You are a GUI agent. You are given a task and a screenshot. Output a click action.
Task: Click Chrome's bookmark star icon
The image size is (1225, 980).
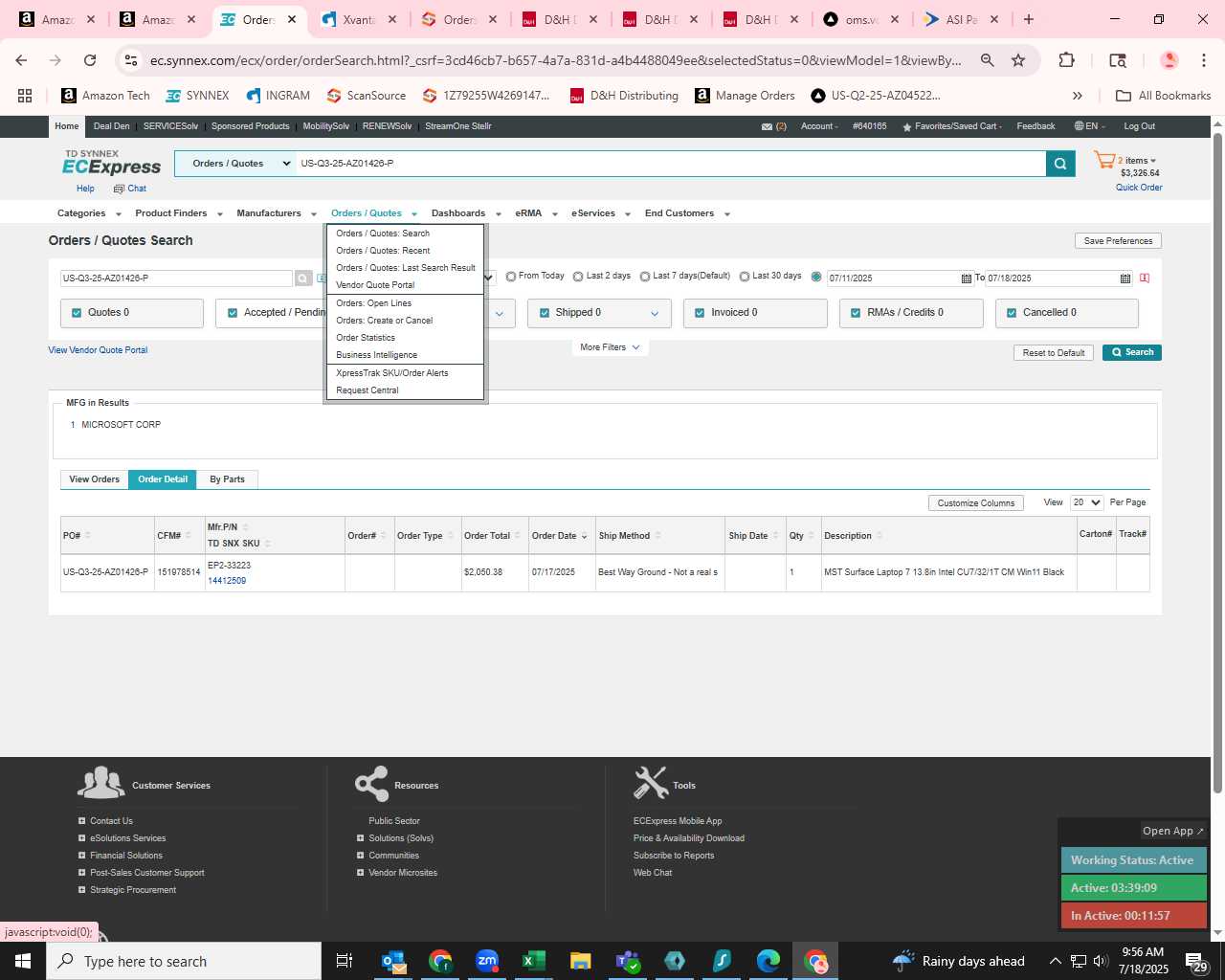coord(1018,60)
